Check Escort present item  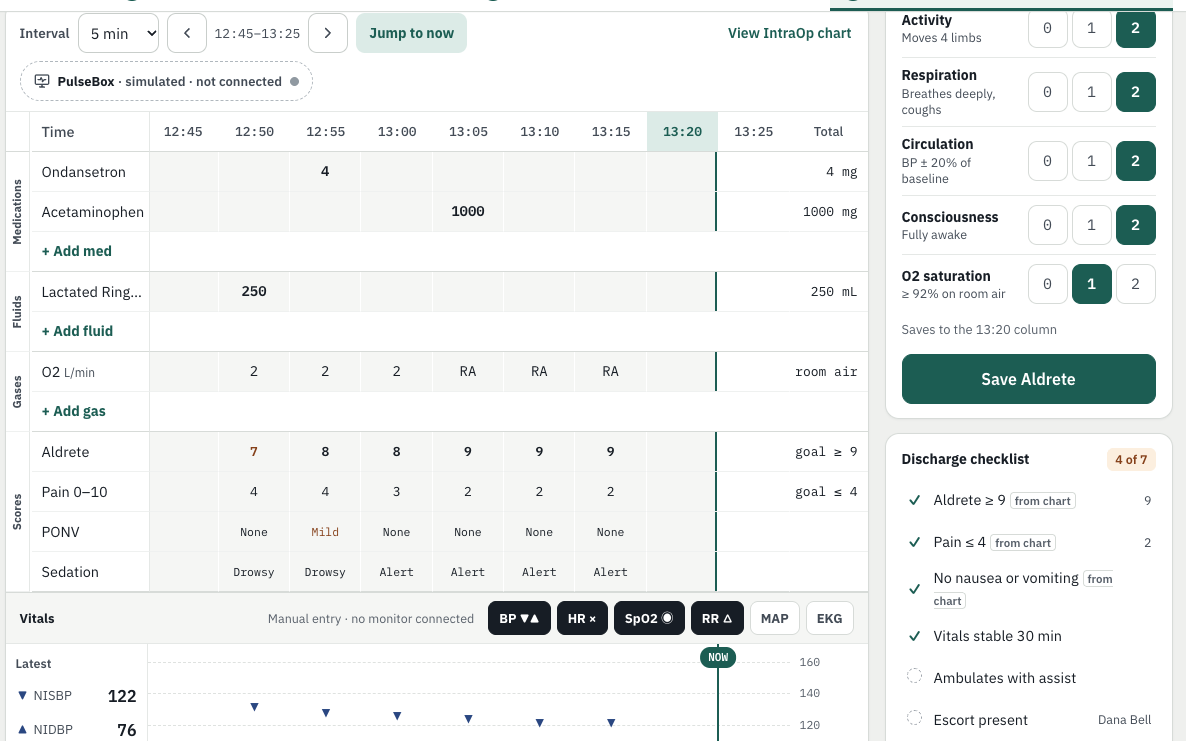[914, 718]
